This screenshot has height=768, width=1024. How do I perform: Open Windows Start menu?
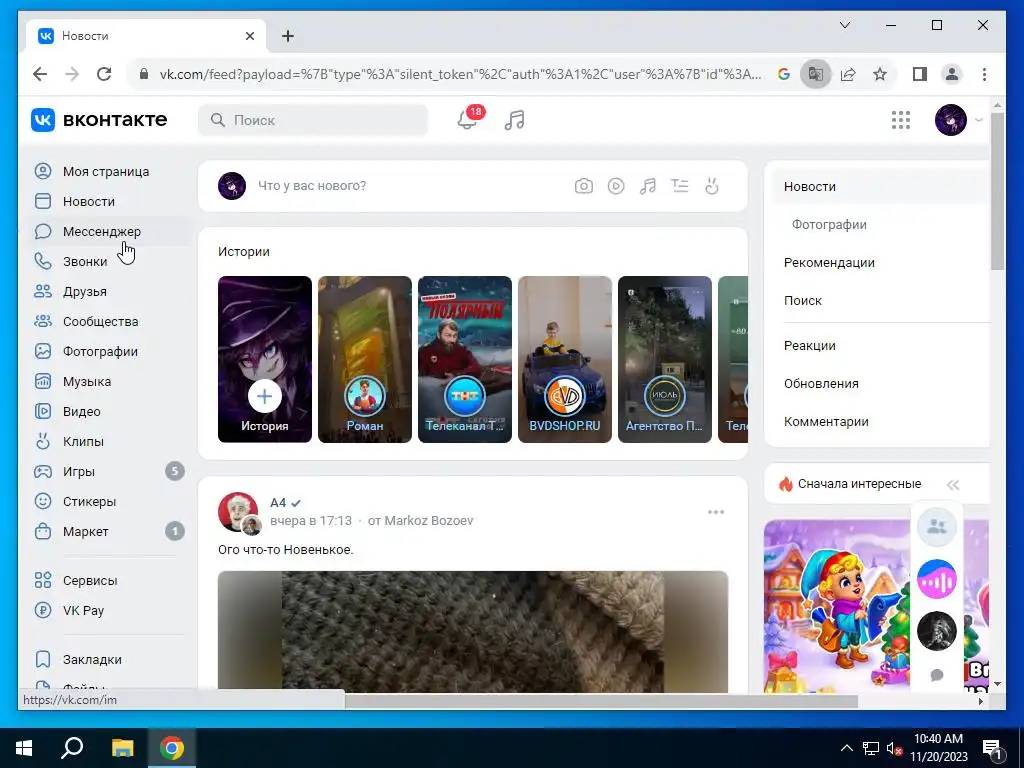(24, 748)
